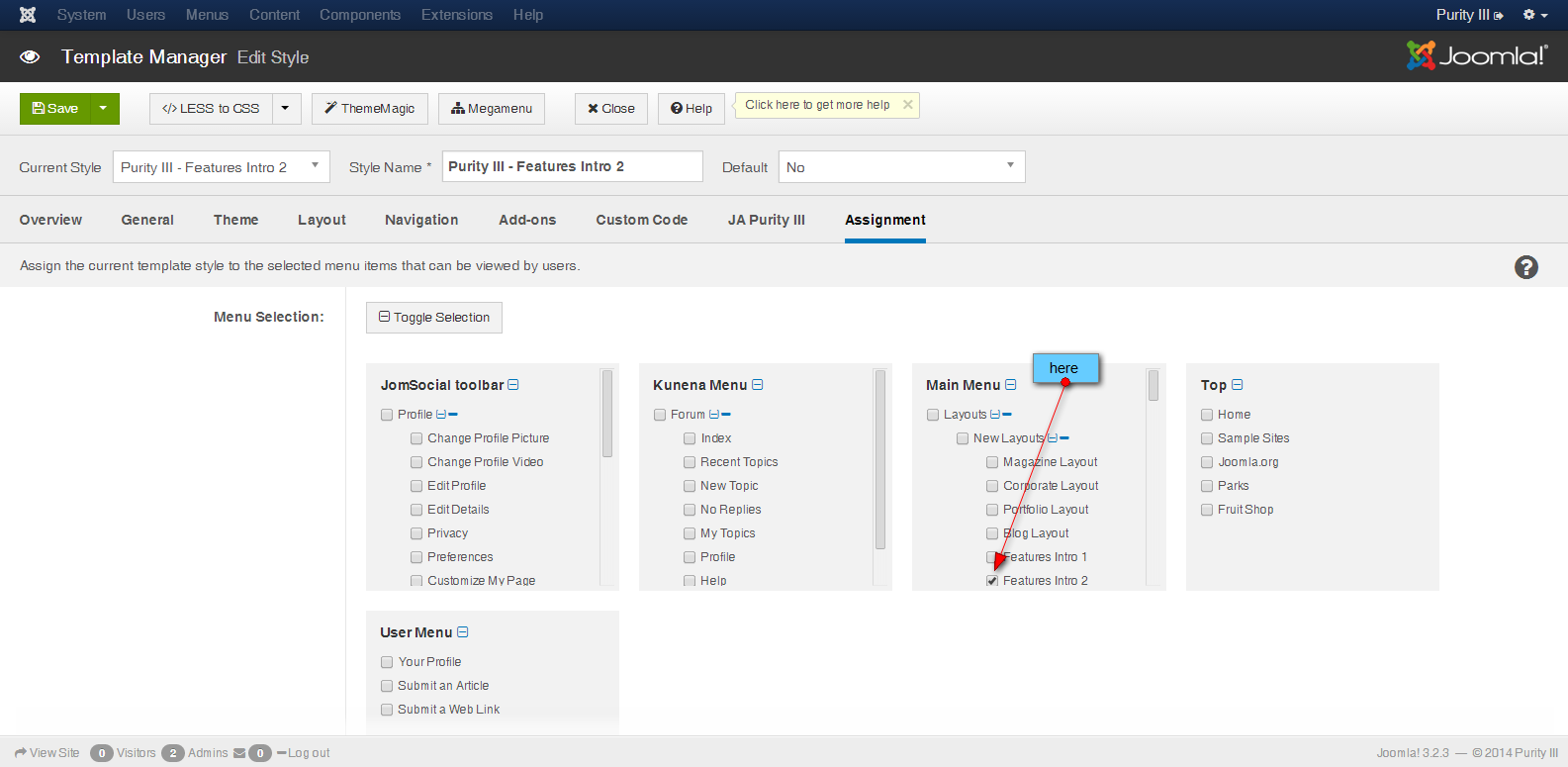The image size is (1568, 767).
Task: Toggle all items in Main Menu
Action: click(x=1011, y=385)
